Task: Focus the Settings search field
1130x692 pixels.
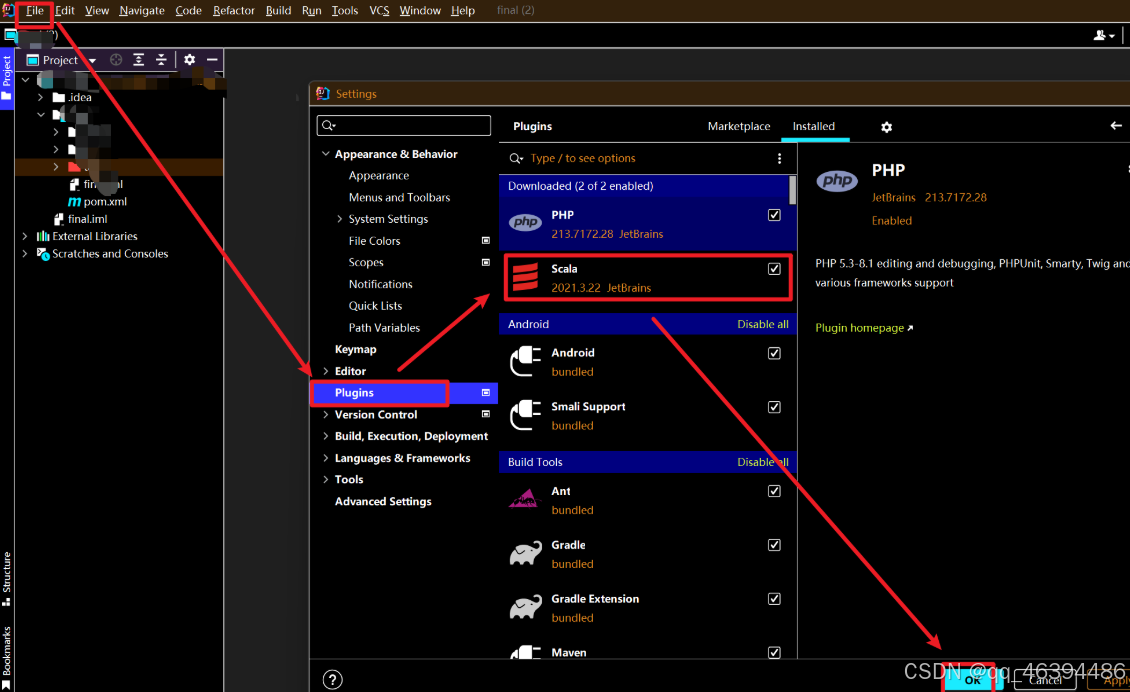Action: click(x=404, y=125)
